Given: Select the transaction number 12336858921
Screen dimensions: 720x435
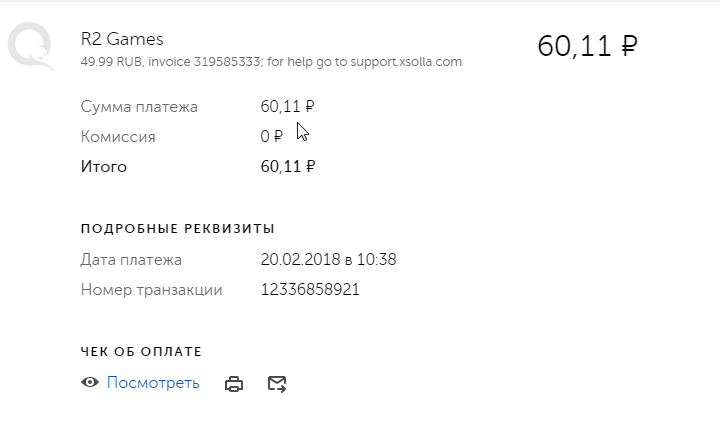Looking at the screenshot, I should (x=310, y=290).
